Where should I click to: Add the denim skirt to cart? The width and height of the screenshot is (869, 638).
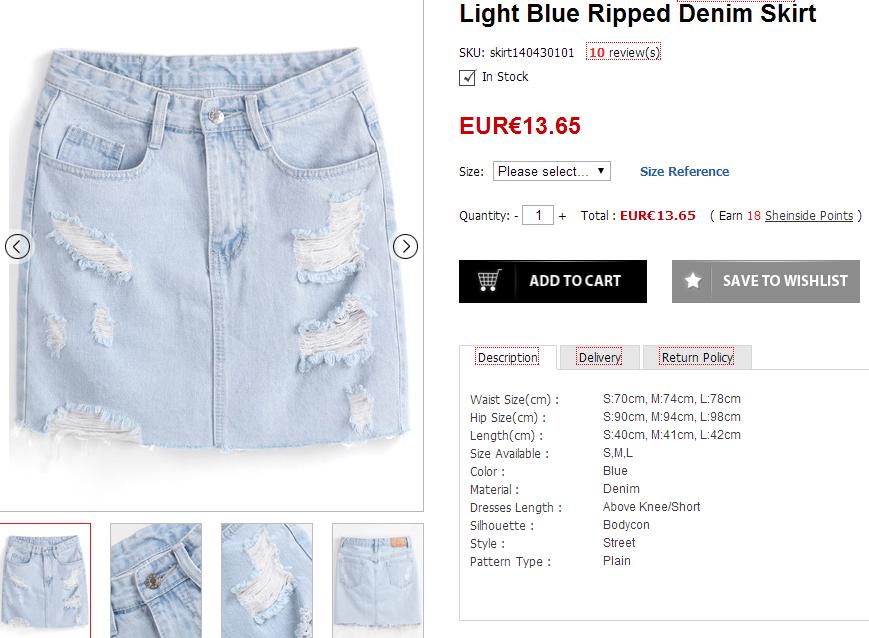pyautogui.click(x=553, y=281)
